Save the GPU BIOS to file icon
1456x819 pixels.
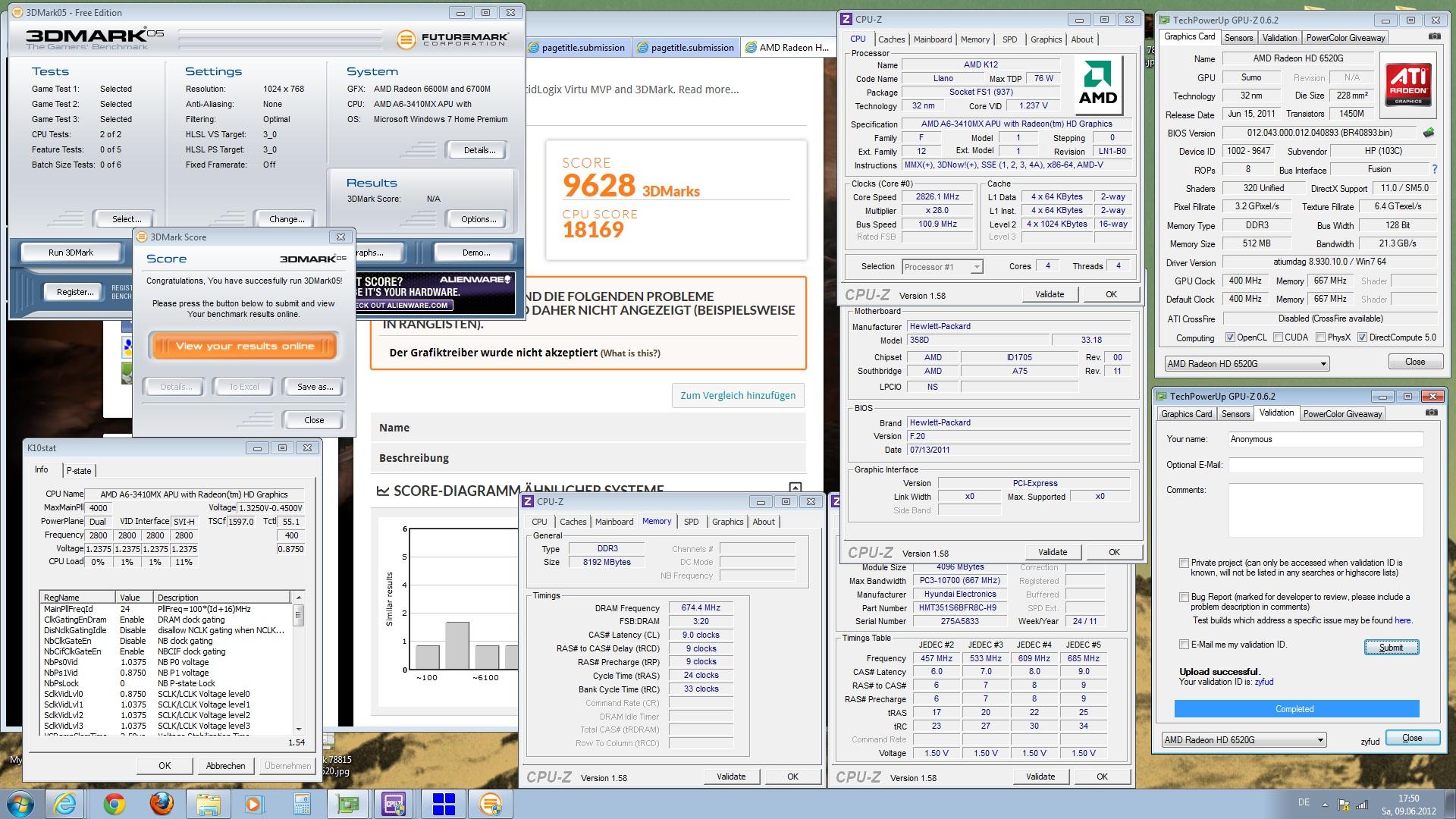(1429, 133)
